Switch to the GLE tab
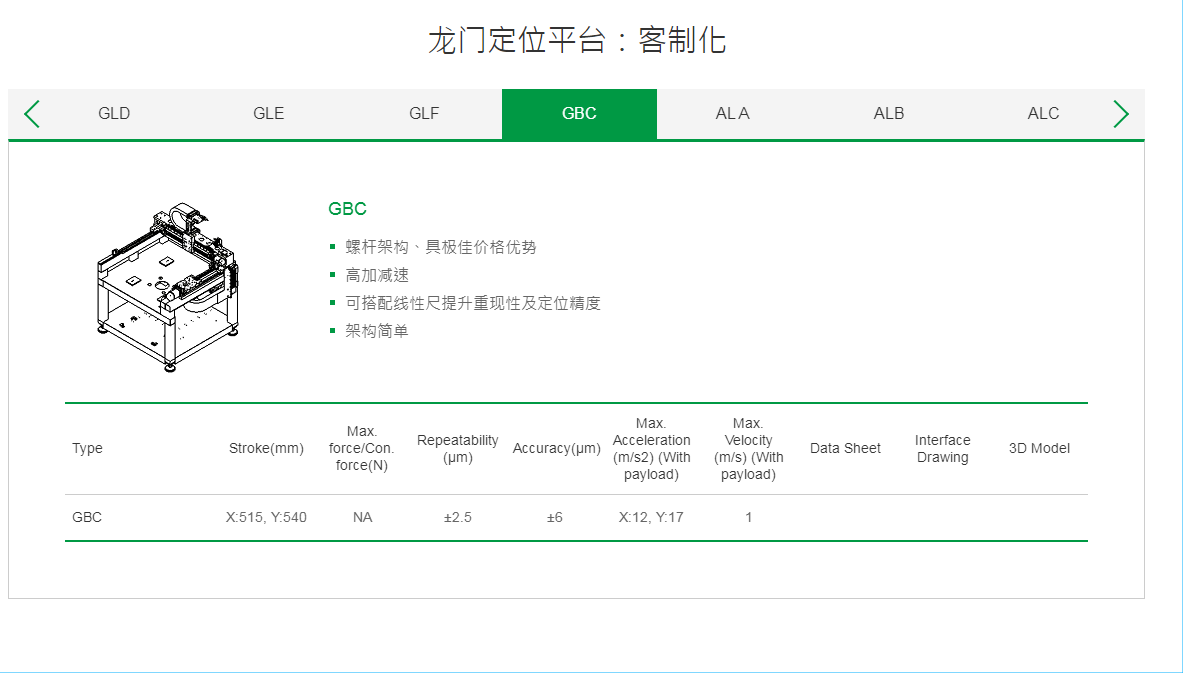 click(269, 114)
